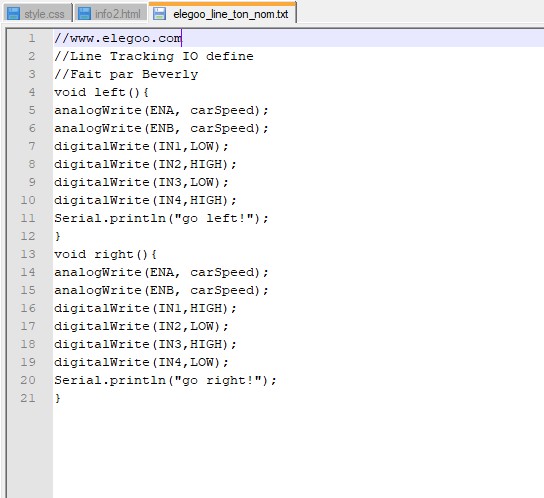Click the save icon on style.css tab
Viewport: 544px width, 498px height.
tap(14, 14)
